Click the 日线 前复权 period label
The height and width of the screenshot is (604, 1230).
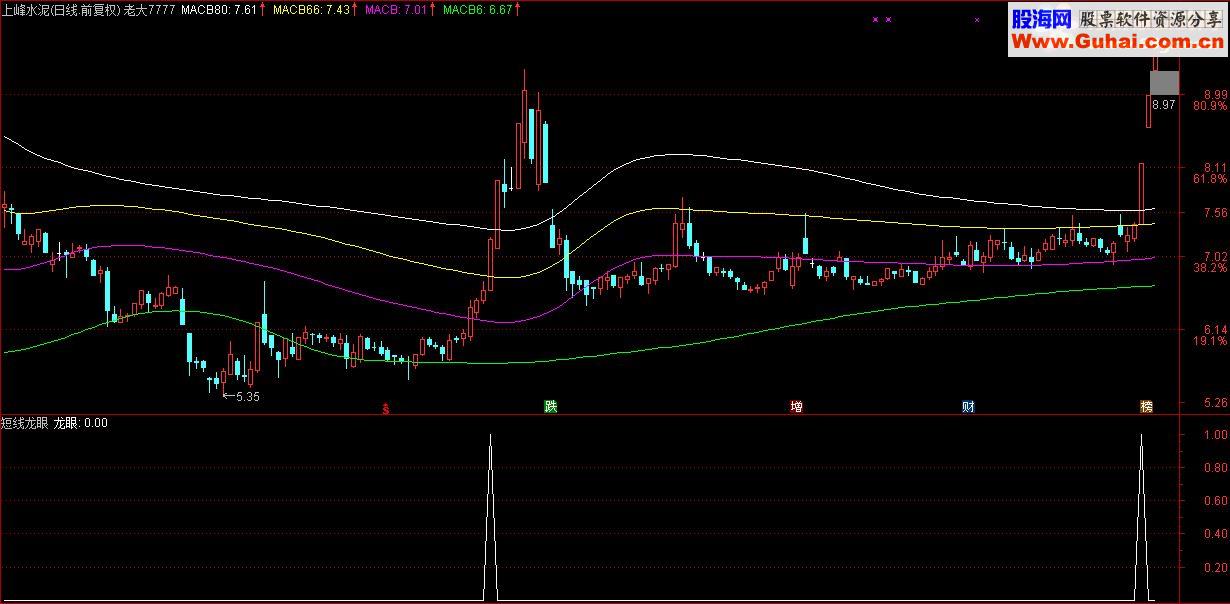coord(85,9)
